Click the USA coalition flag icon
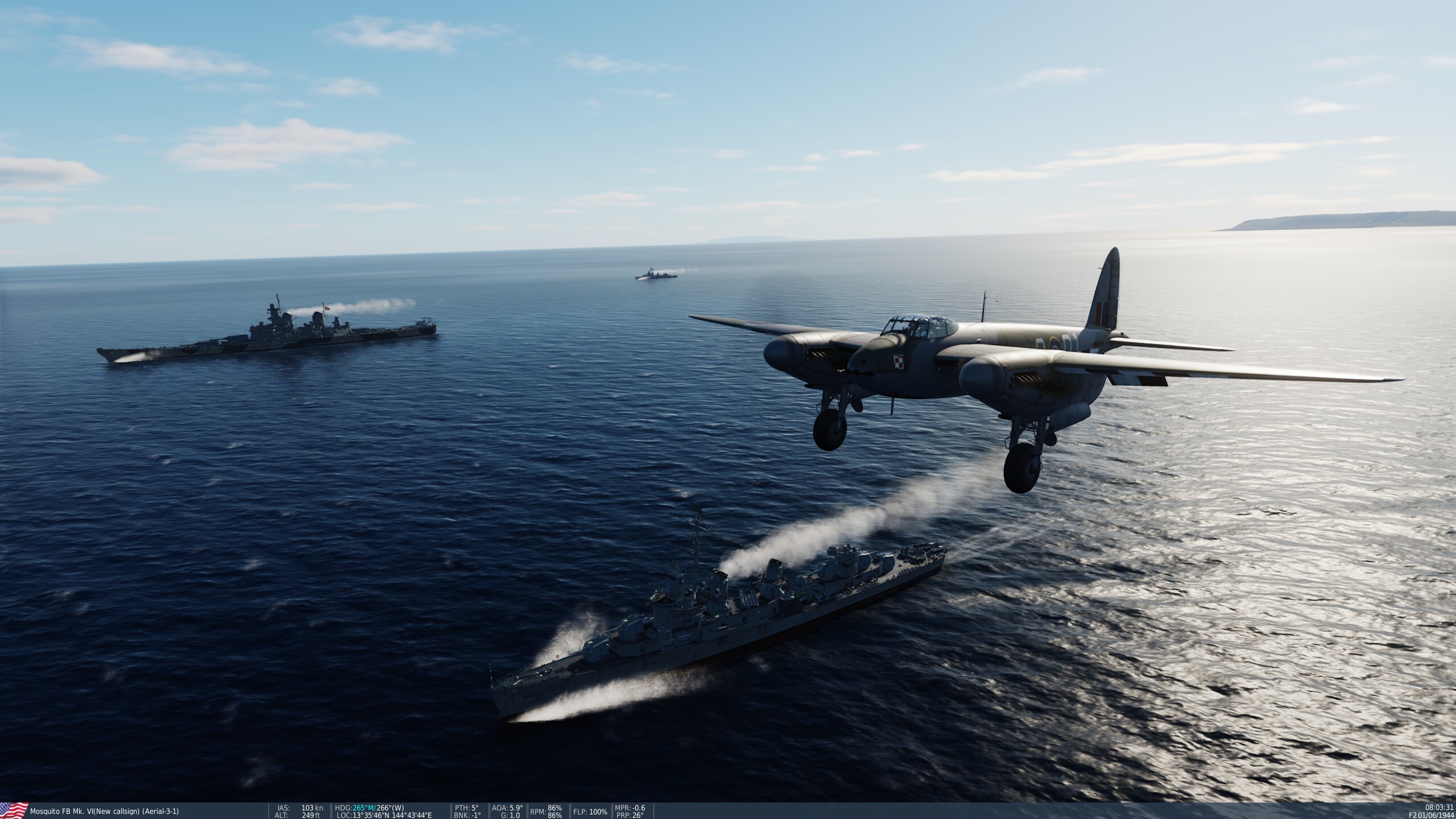This screenshot has width=1456, height=819. click(14, 810)
